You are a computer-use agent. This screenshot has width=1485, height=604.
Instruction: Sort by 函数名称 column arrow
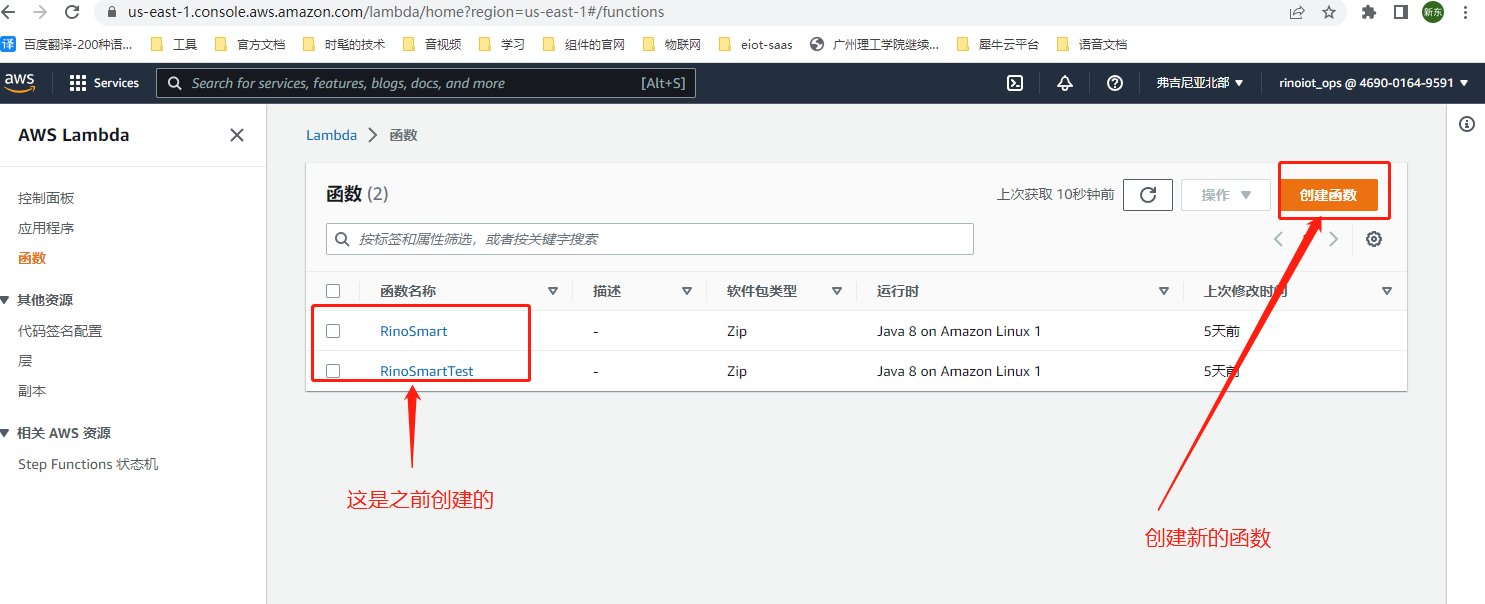(x=553, y=291)
